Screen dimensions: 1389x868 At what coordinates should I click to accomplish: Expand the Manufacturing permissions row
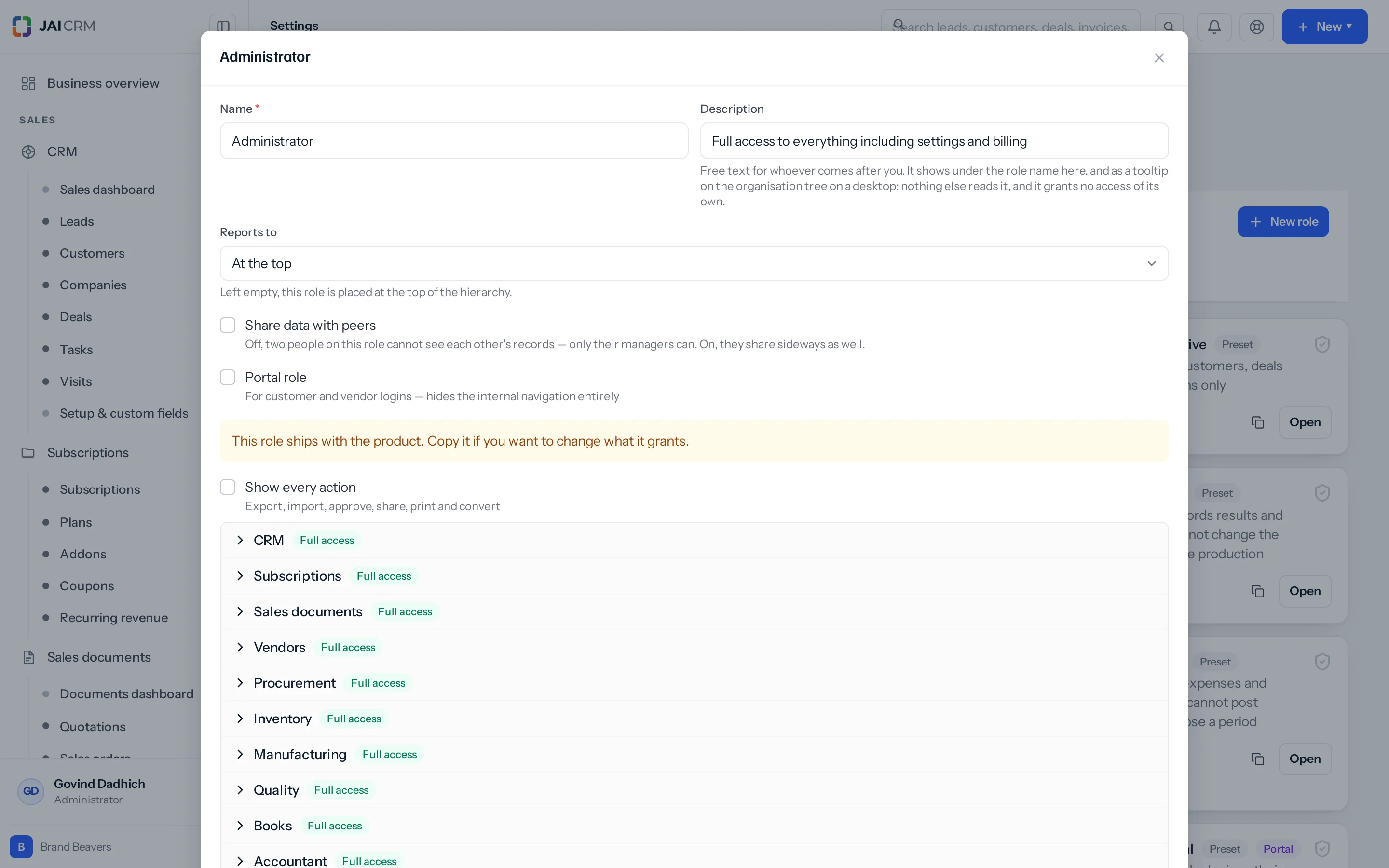tap(694, 754)
